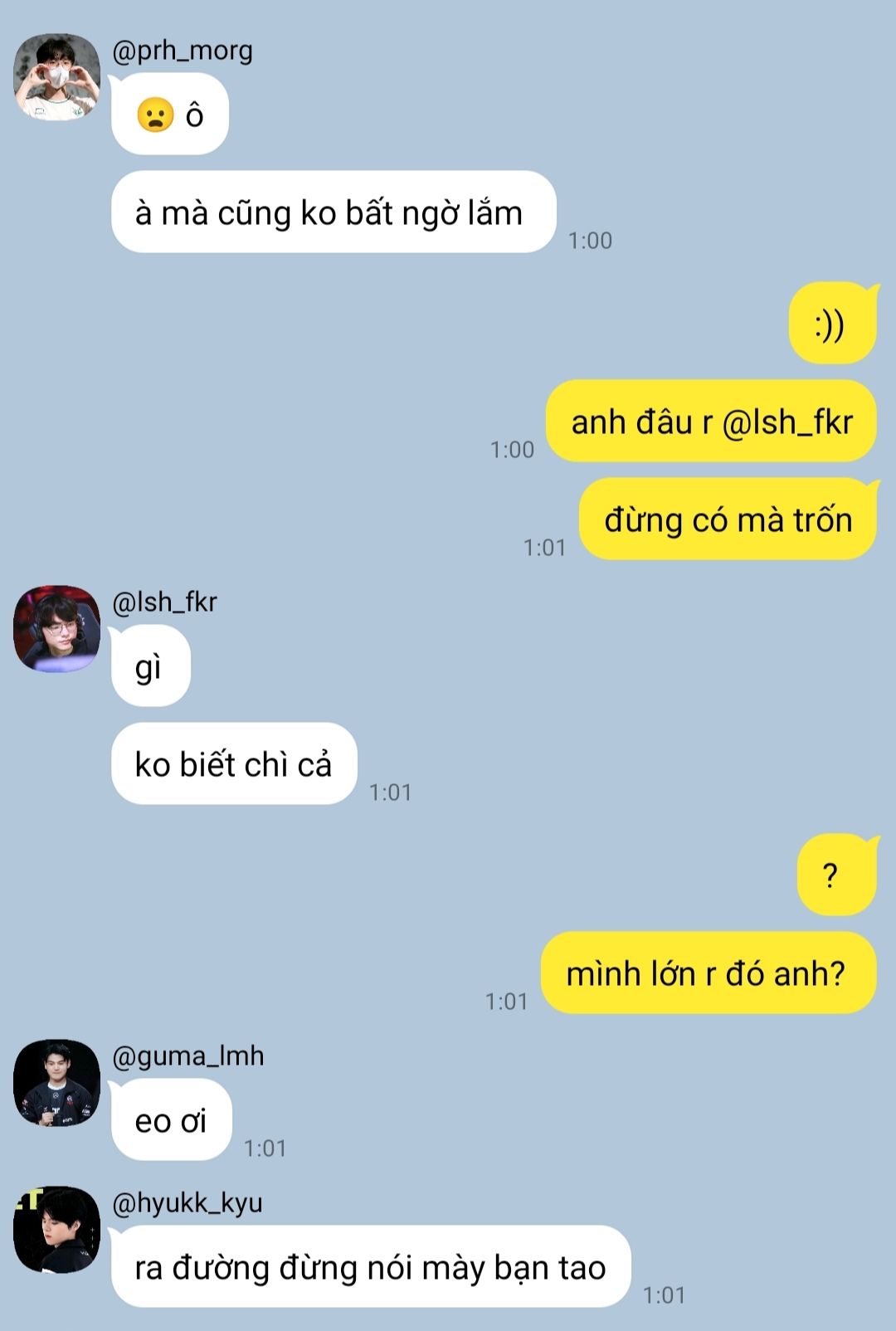
Task: Tap @lsh_fkr's profile picture
Action: click(56, 628)
